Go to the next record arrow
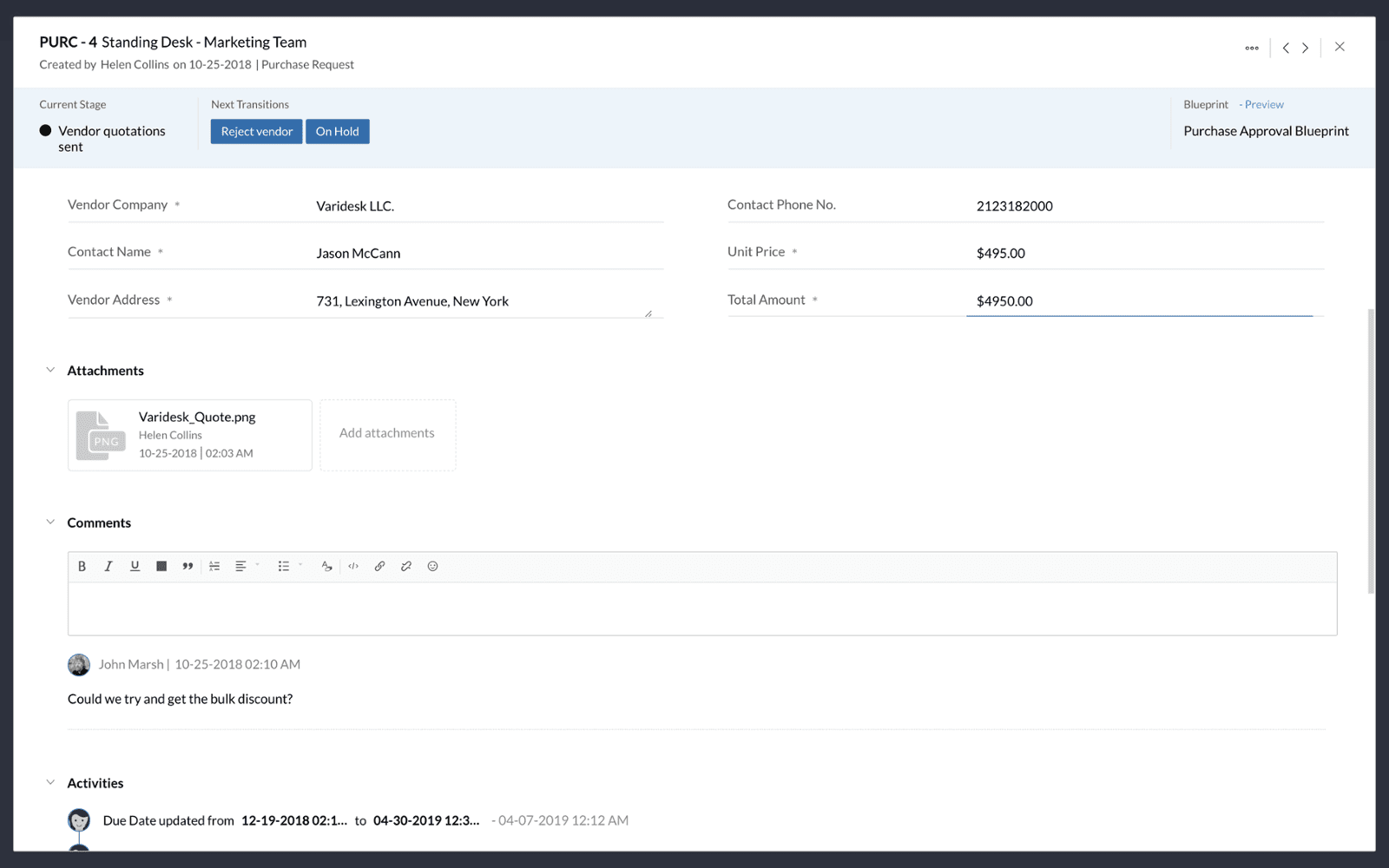 pyautogui.click(x=1305, y=48)
